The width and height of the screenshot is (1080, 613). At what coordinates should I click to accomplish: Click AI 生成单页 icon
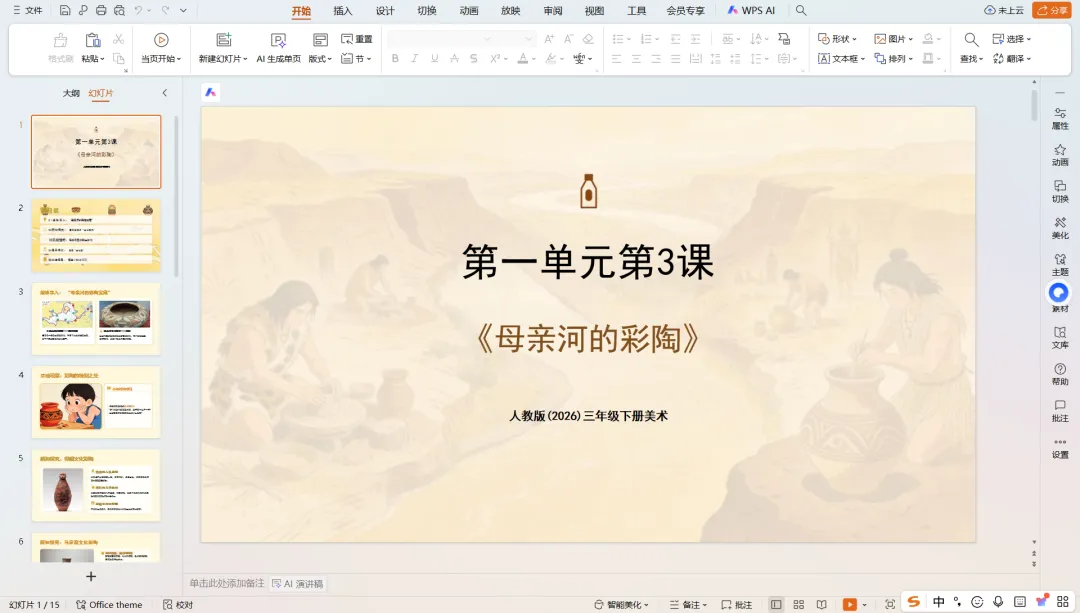point(278,40)
